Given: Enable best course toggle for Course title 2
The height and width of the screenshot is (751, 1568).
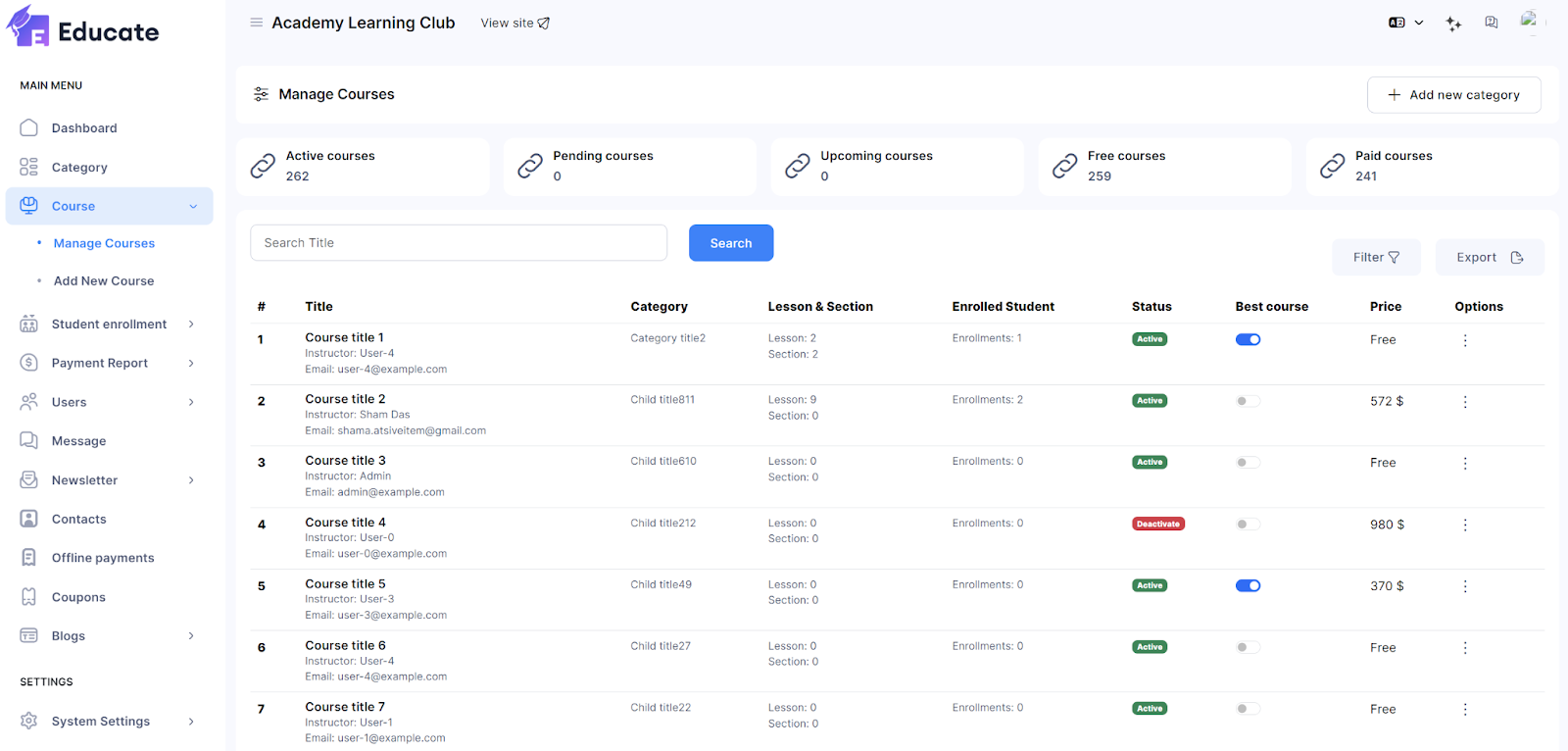Looking at the screenshot, I should pyautogui.click(x=1248, y=401).
